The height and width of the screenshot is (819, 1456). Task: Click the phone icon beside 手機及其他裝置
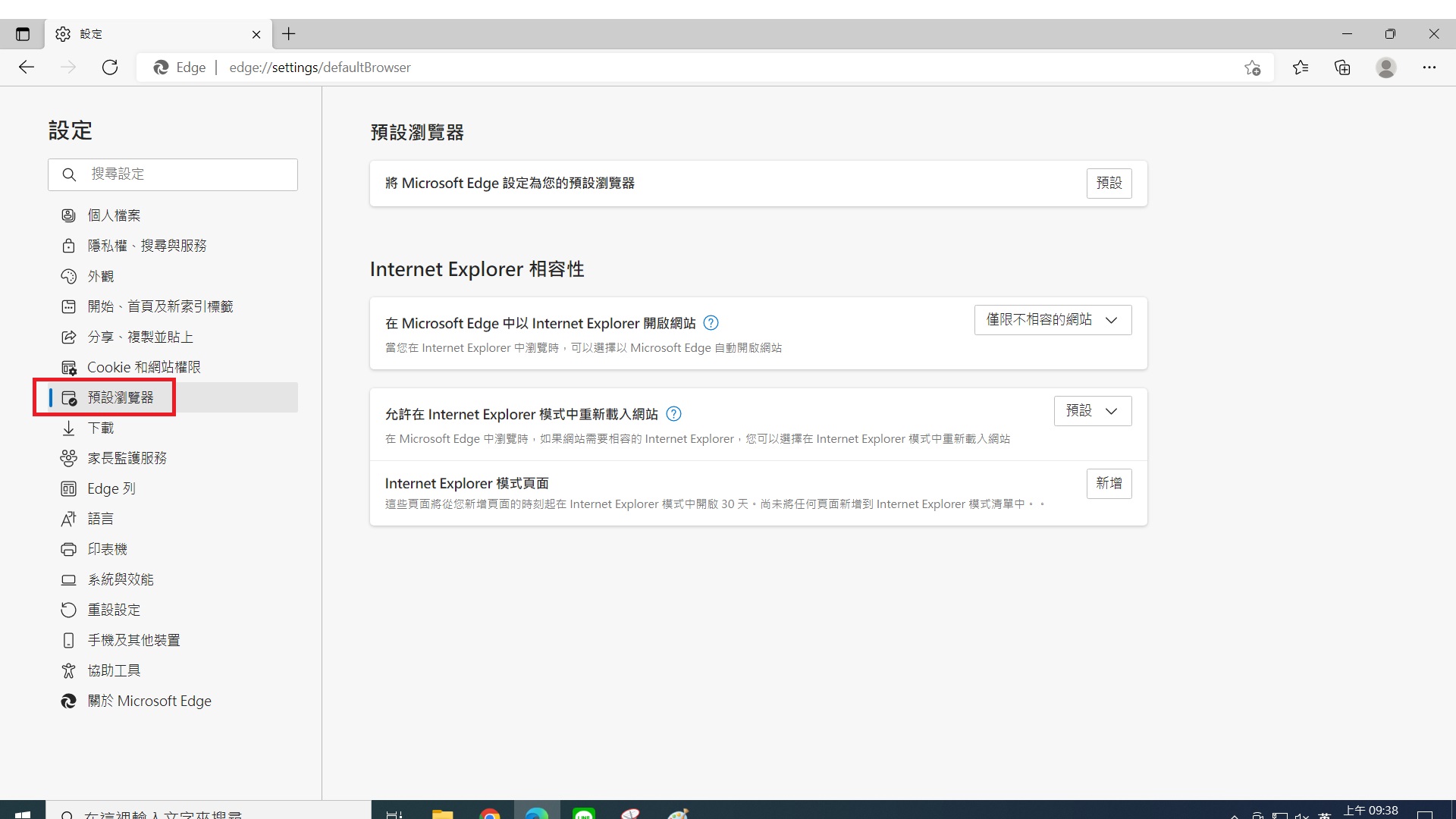click(x=68, y=640)
